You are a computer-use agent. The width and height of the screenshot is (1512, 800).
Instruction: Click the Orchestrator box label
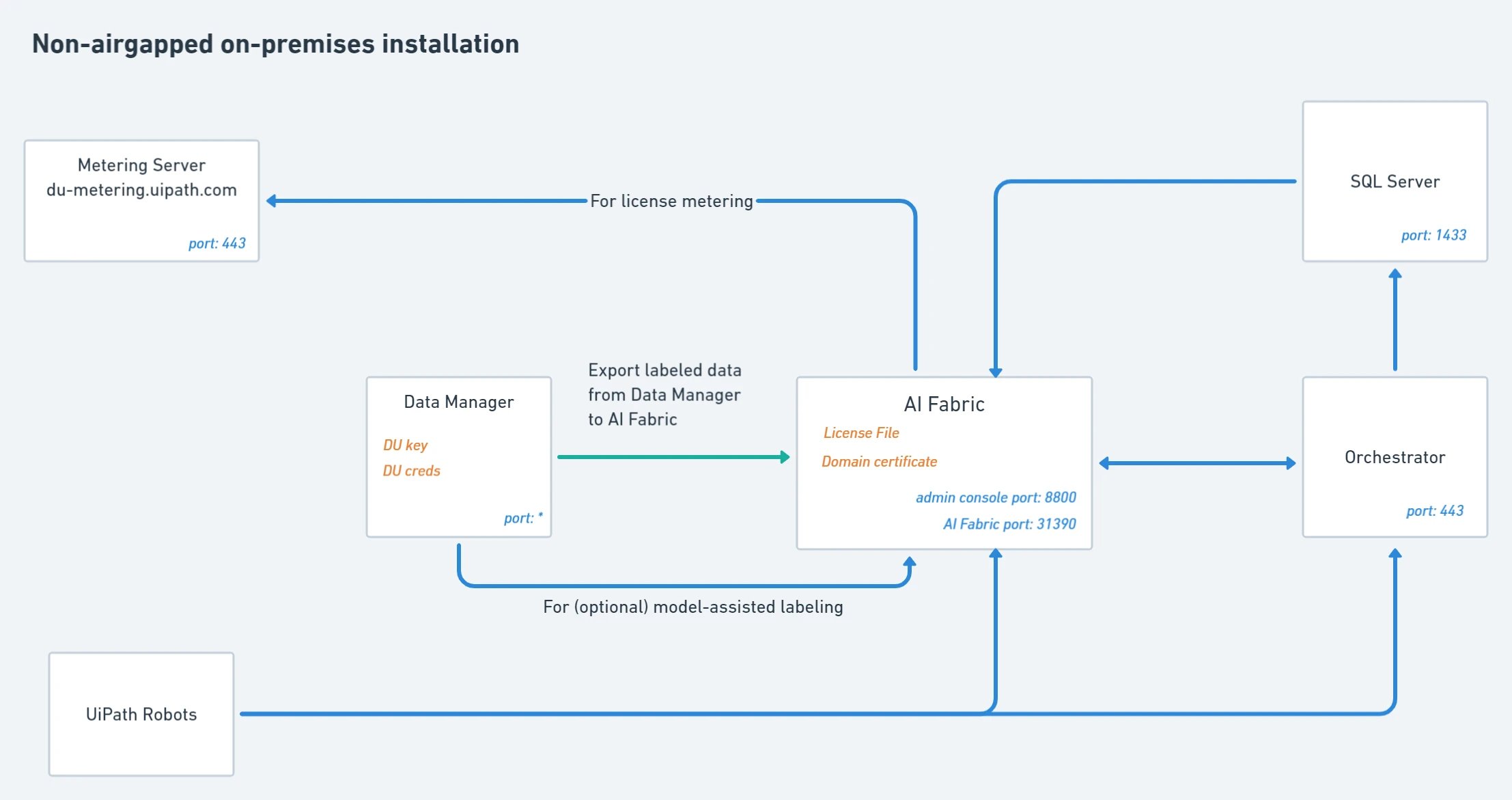click(x=1395, y=457)
